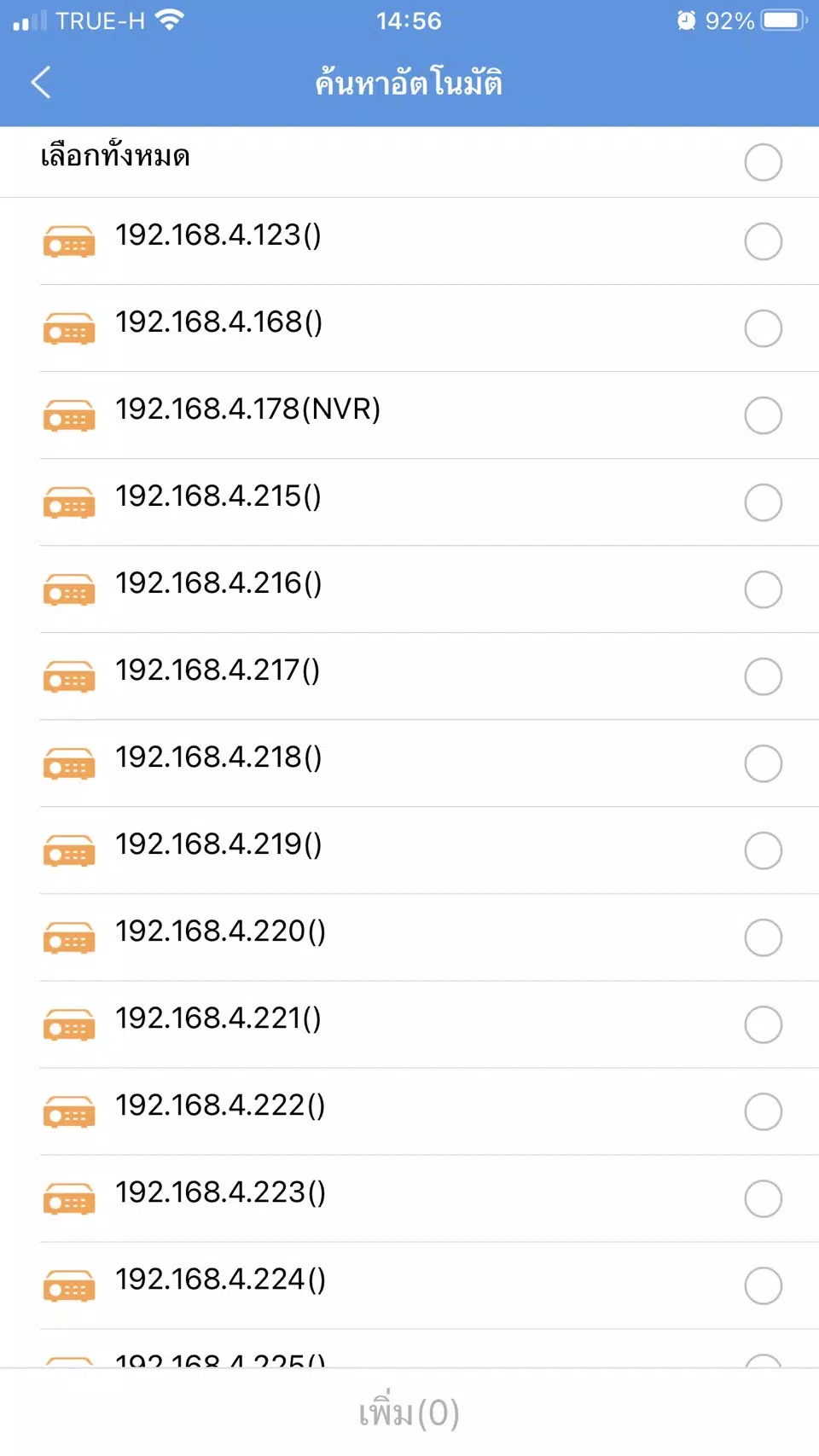Select radio button for 192.168.4.223

(763, 1198)
